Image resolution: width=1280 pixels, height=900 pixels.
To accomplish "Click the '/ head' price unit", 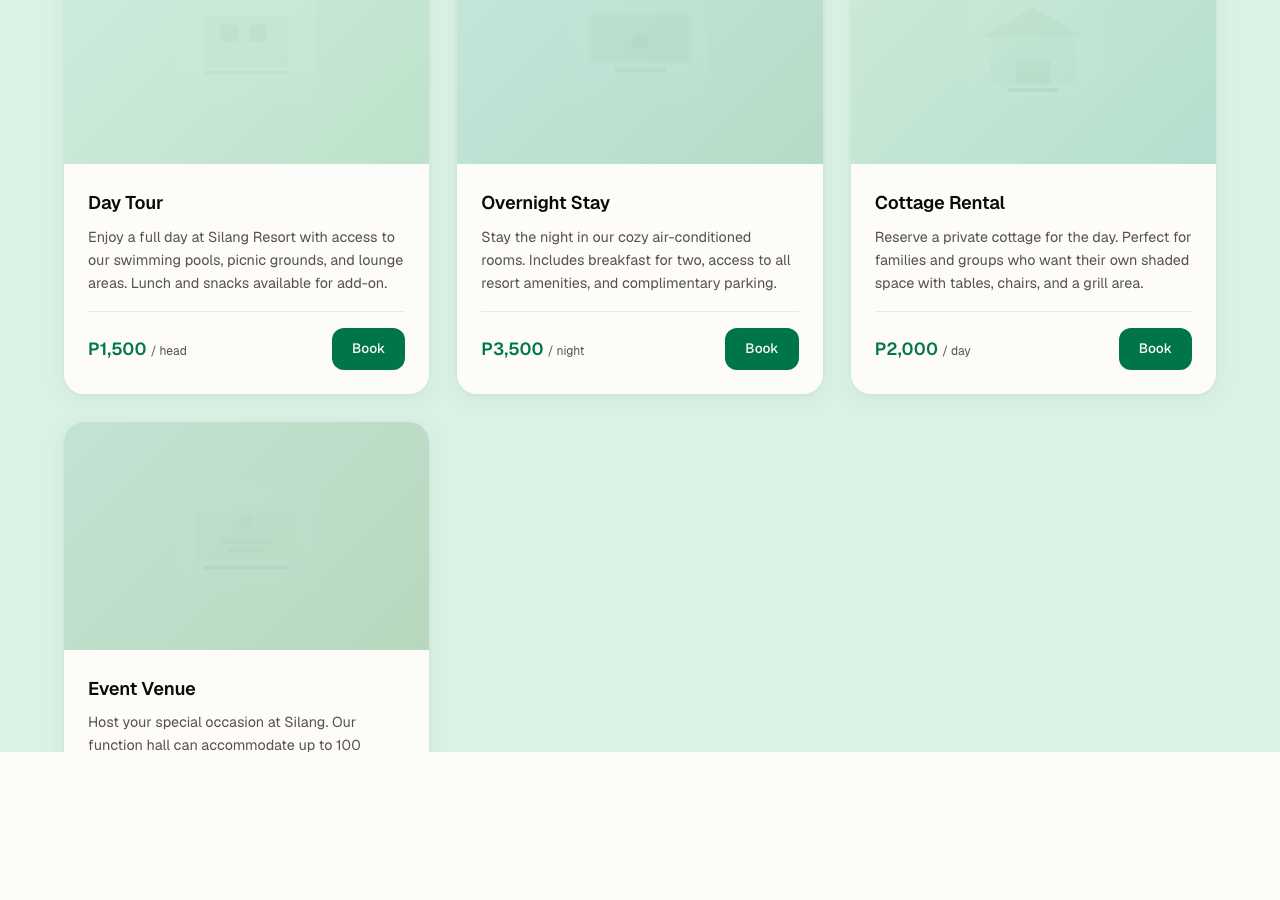I will click(x=169, y=351).
